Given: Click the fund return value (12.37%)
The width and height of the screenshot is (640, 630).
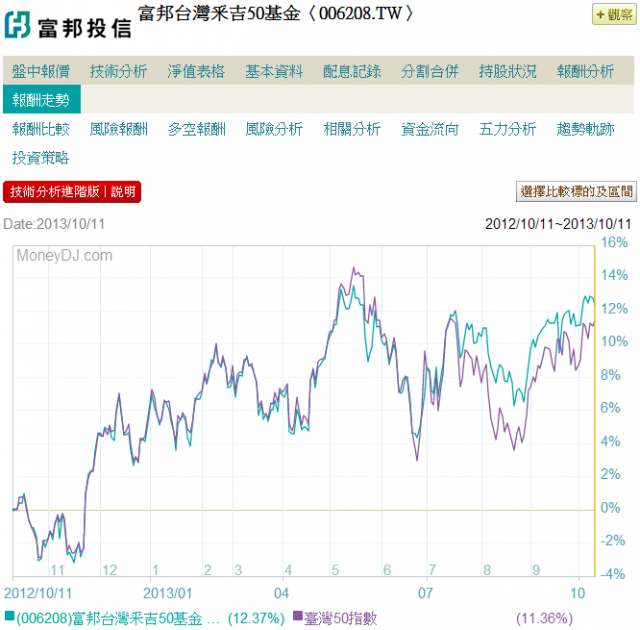Looking at the screenshot, I should (256, 619).
